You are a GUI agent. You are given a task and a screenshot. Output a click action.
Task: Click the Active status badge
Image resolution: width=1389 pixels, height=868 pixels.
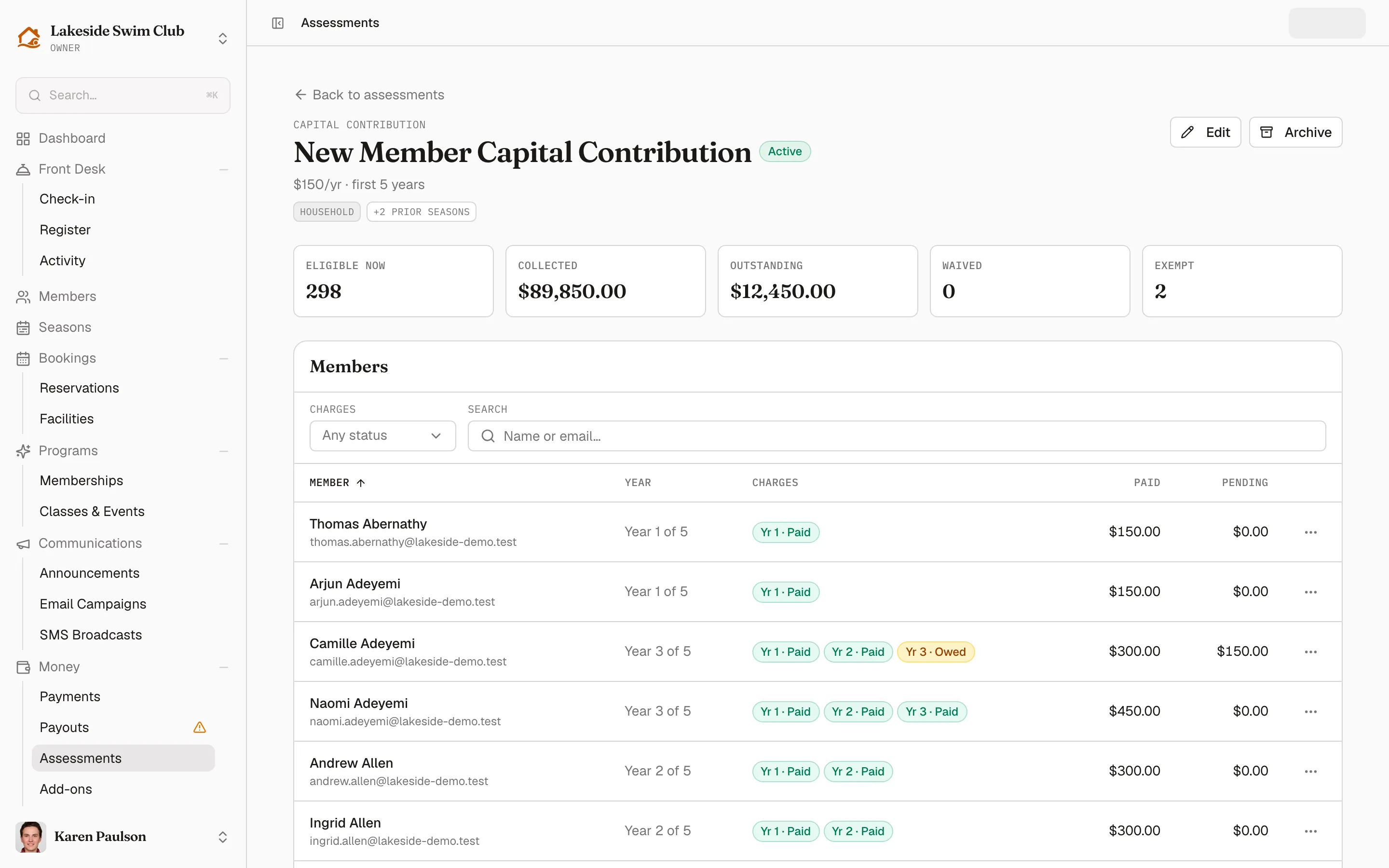tap(785, 151)
